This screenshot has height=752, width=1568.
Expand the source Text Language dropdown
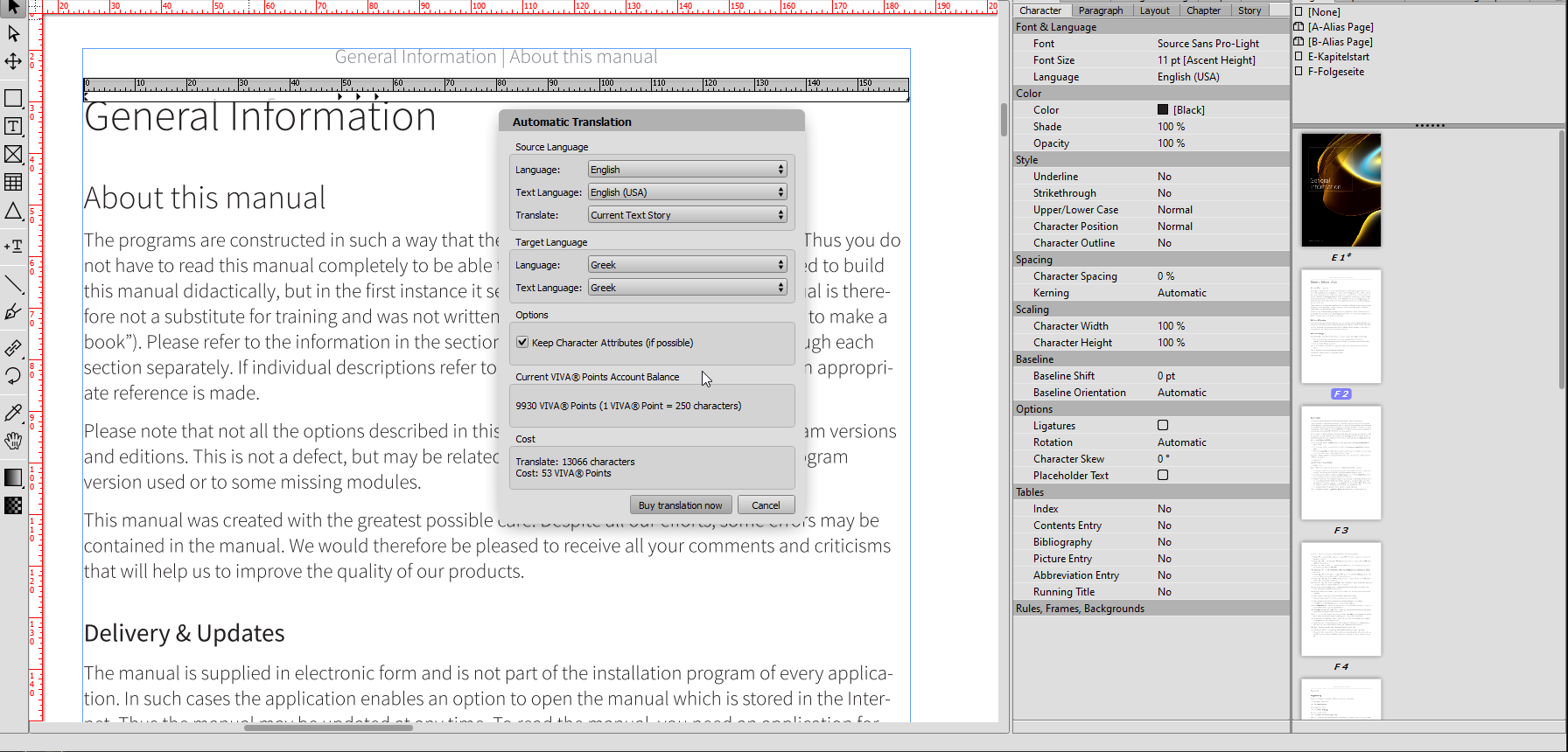[687, 192]
